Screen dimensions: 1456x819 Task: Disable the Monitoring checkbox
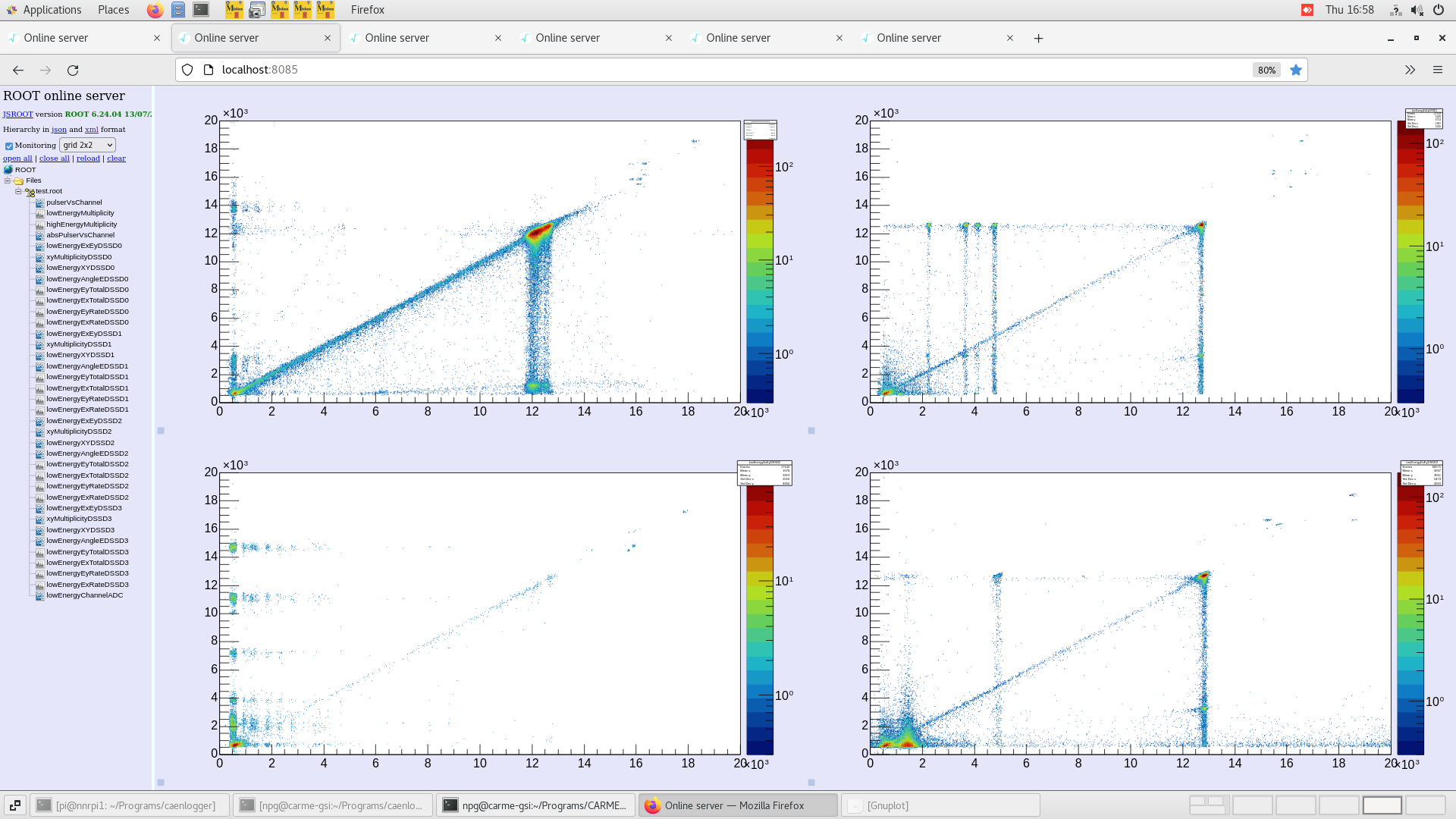point(8,145)
